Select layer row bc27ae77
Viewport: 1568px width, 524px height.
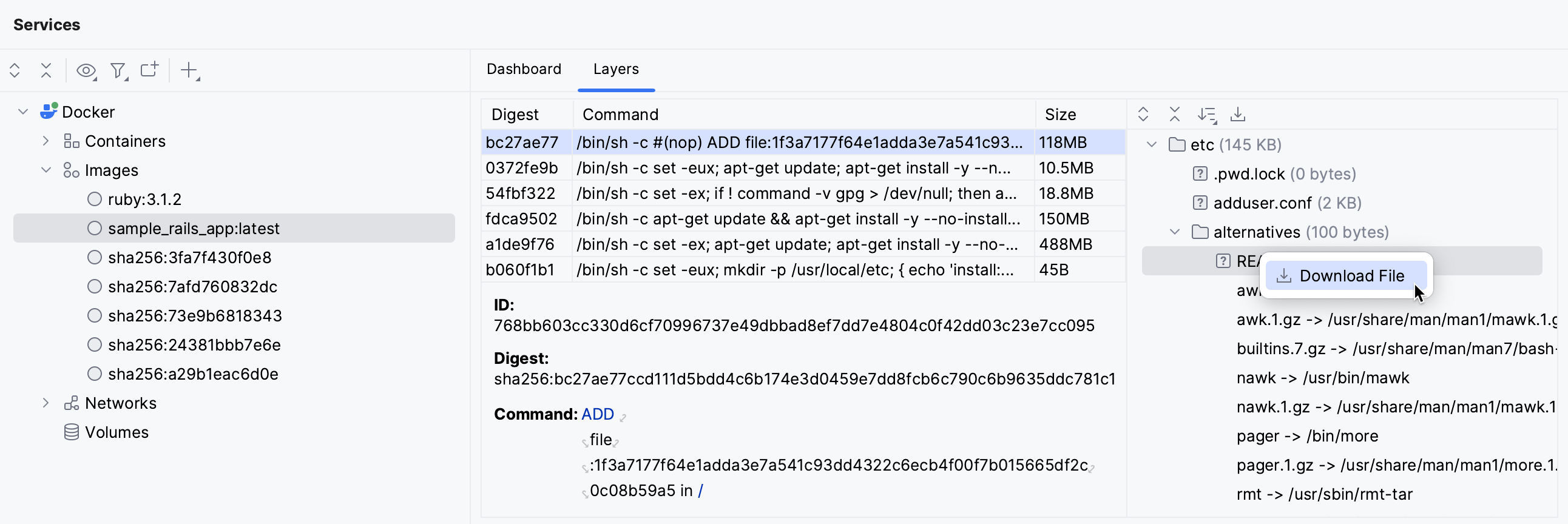tap(803, 143)
